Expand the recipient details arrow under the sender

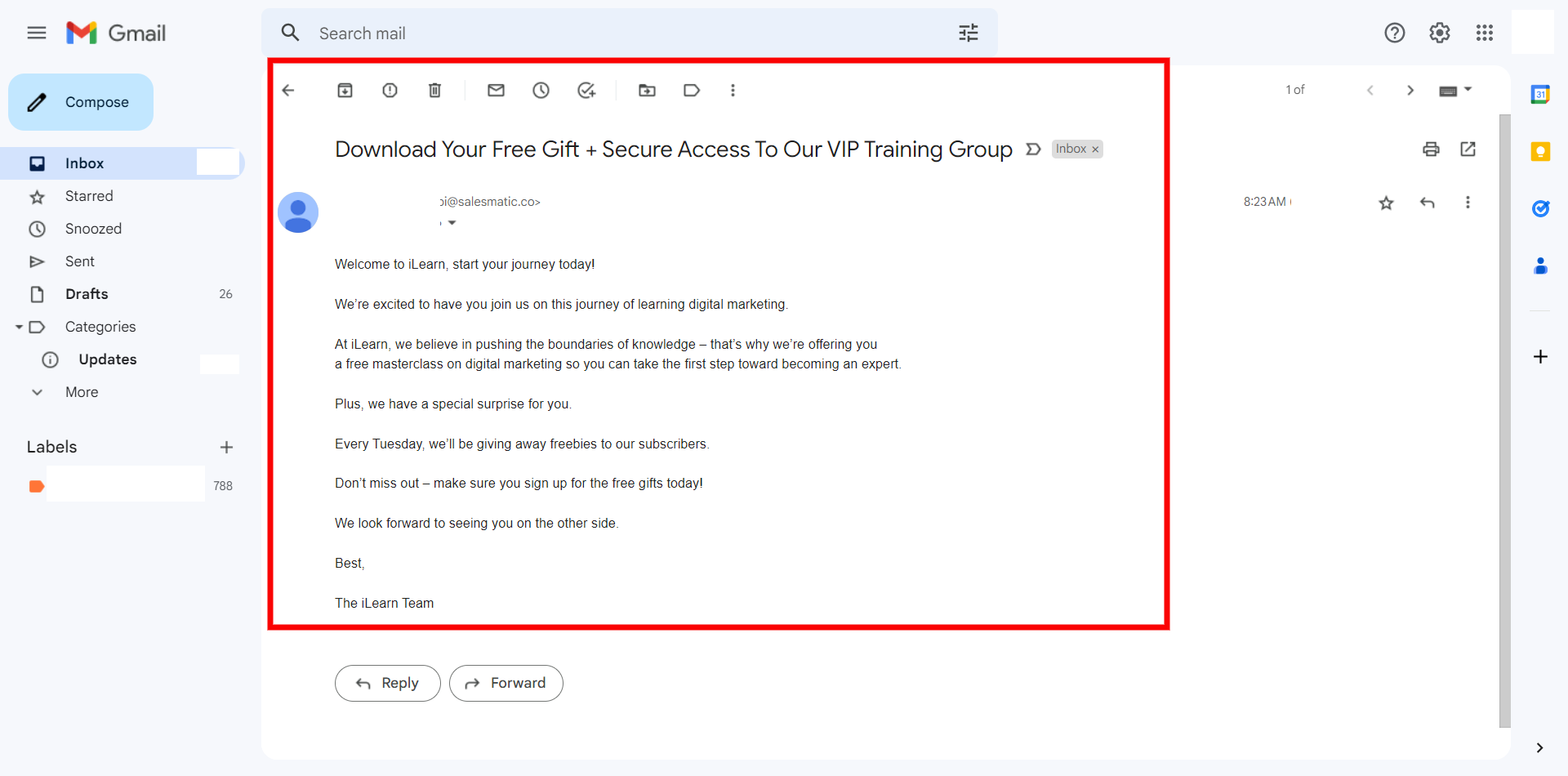point(452,223)
